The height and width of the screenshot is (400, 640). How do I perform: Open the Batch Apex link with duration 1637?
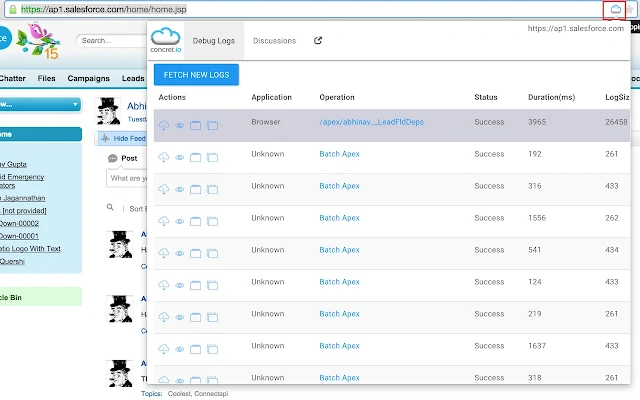pyautogui.click(x=339, y=346)
